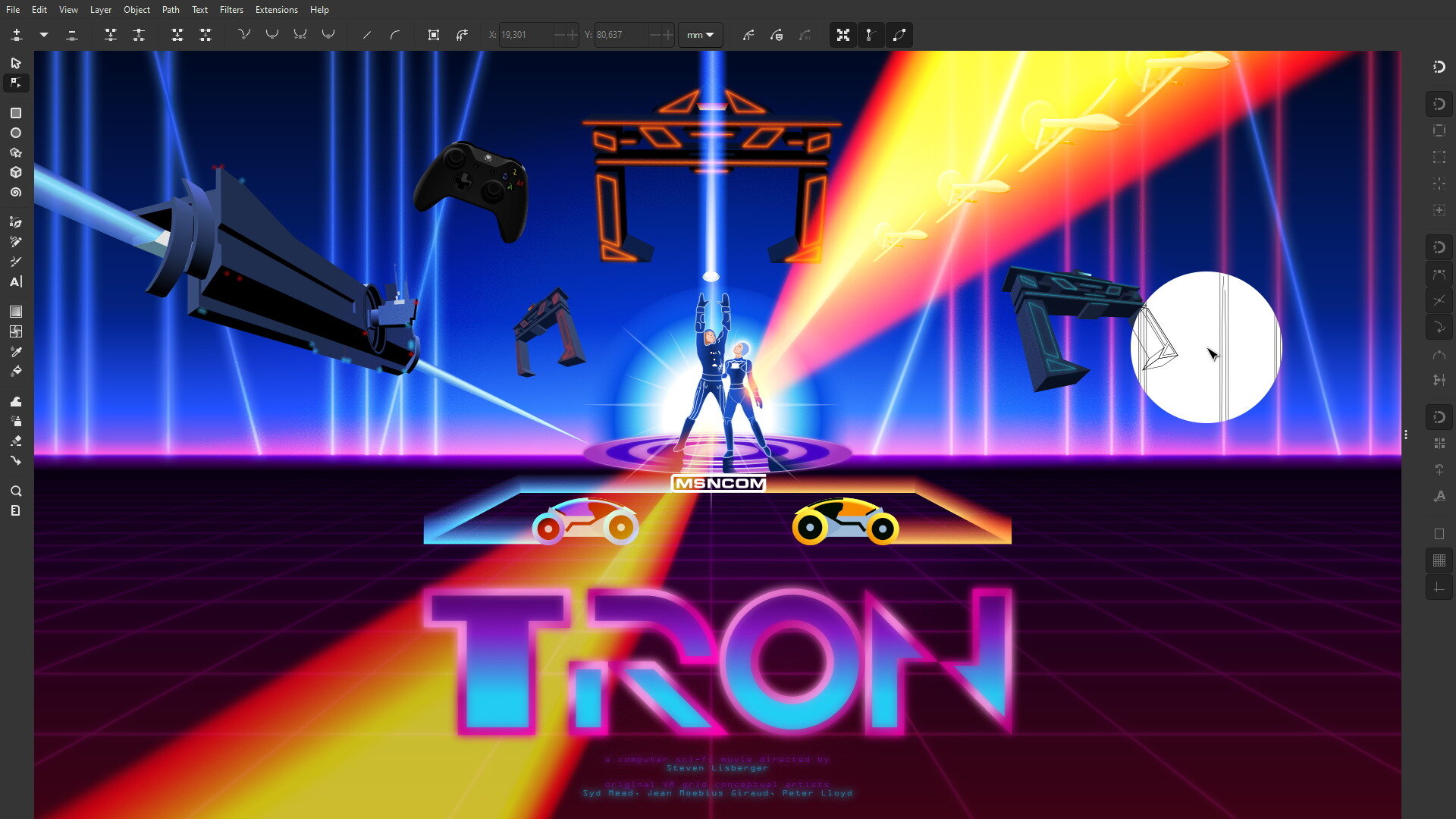
Task: Select the Eraser tool
Action: [15, 441]
